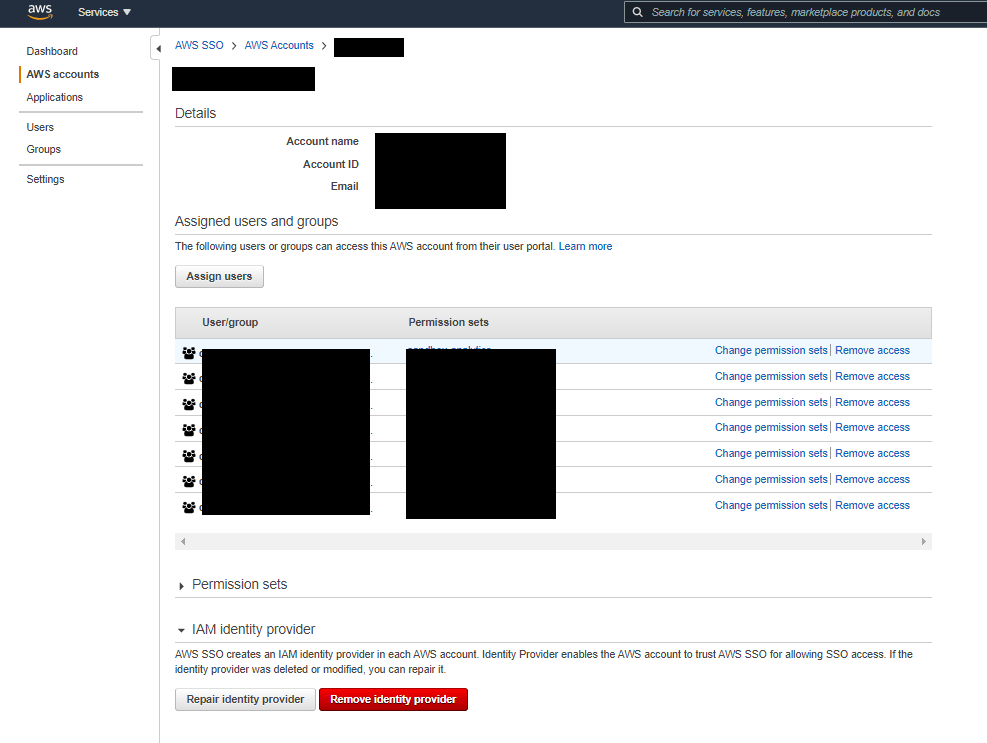
Task: Click the Repair identity provider button
Action: click(244, 699)
